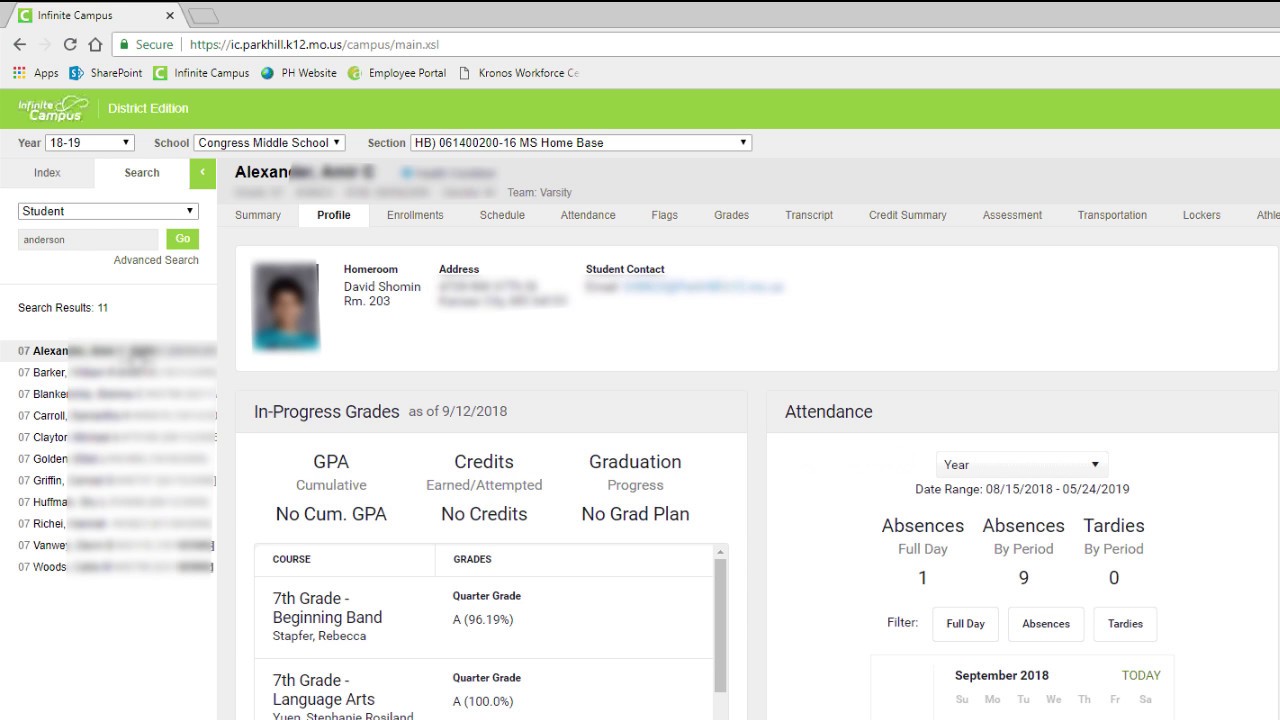Collapse the sidebar with green arrow
The image size is (1280, 720).
click(x=202, y=173)
